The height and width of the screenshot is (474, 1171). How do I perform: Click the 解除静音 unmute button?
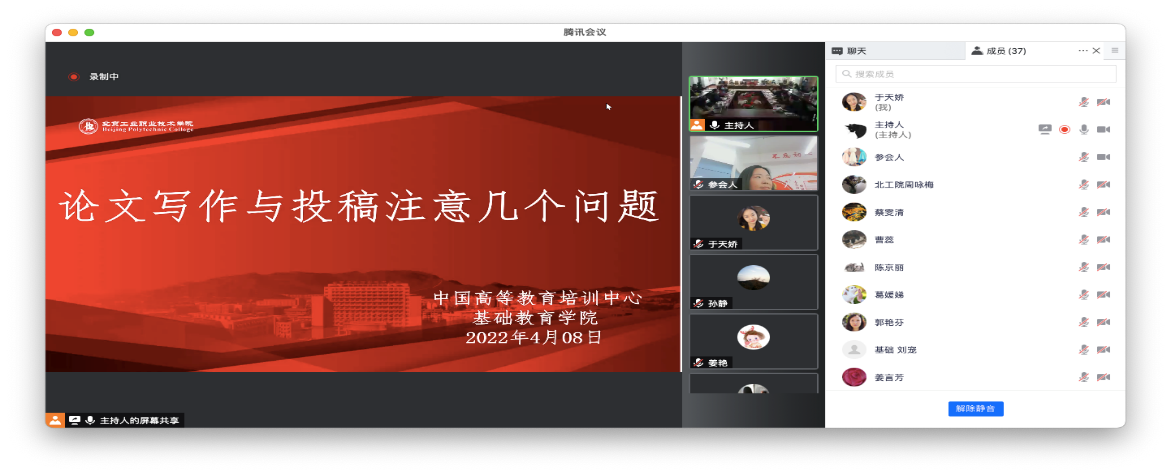(x=975, y=408)
